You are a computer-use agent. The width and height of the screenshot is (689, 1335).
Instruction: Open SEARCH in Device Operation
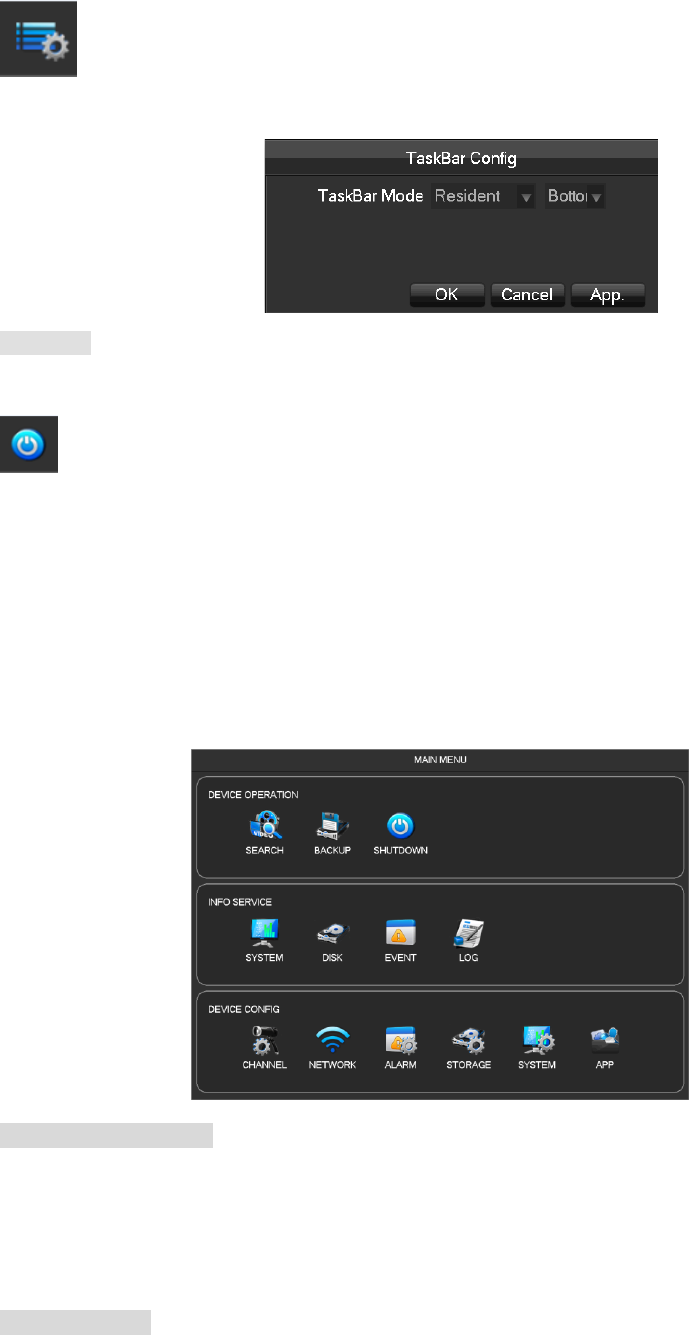(x=264, y=834)
